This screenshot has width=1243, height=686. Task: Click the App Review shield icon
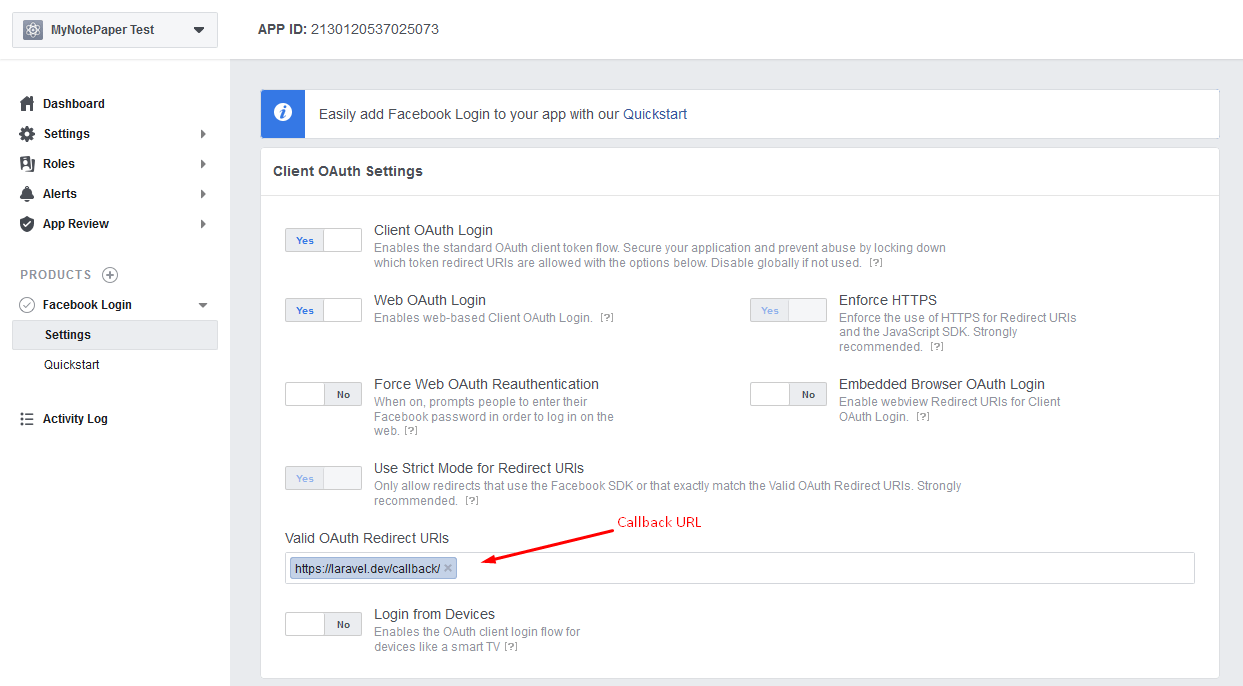[x=27, y=224]
